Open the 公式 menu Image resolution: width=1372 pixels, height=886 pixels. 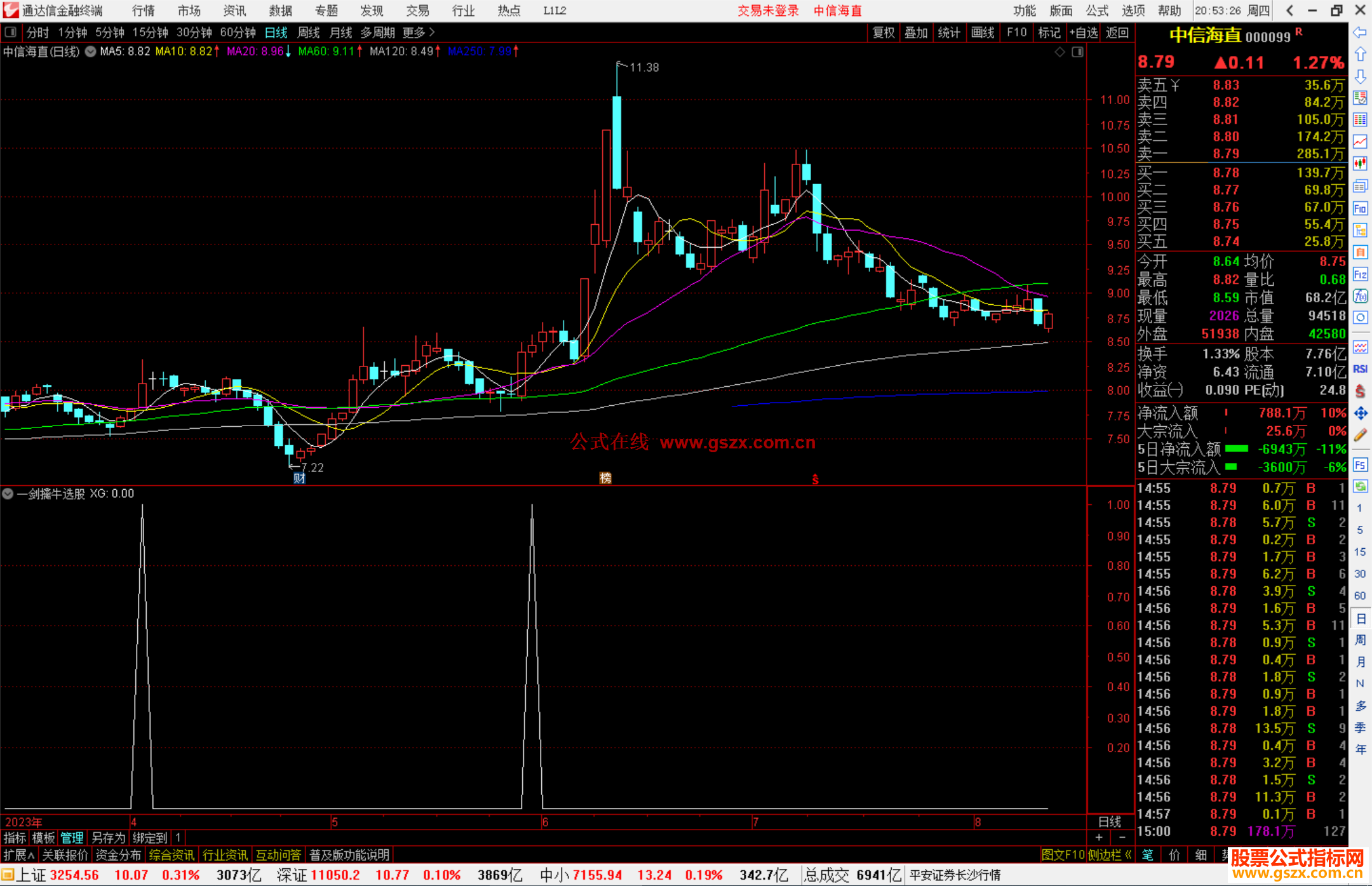pyautogui.click(x=1097, y=11)
